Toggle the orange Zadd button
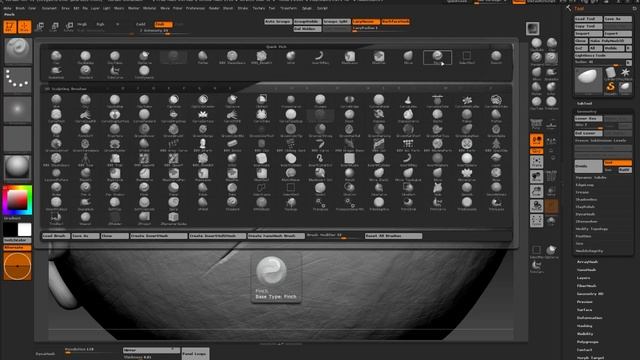The image size is (640, 360). click(x=164, y=24)
